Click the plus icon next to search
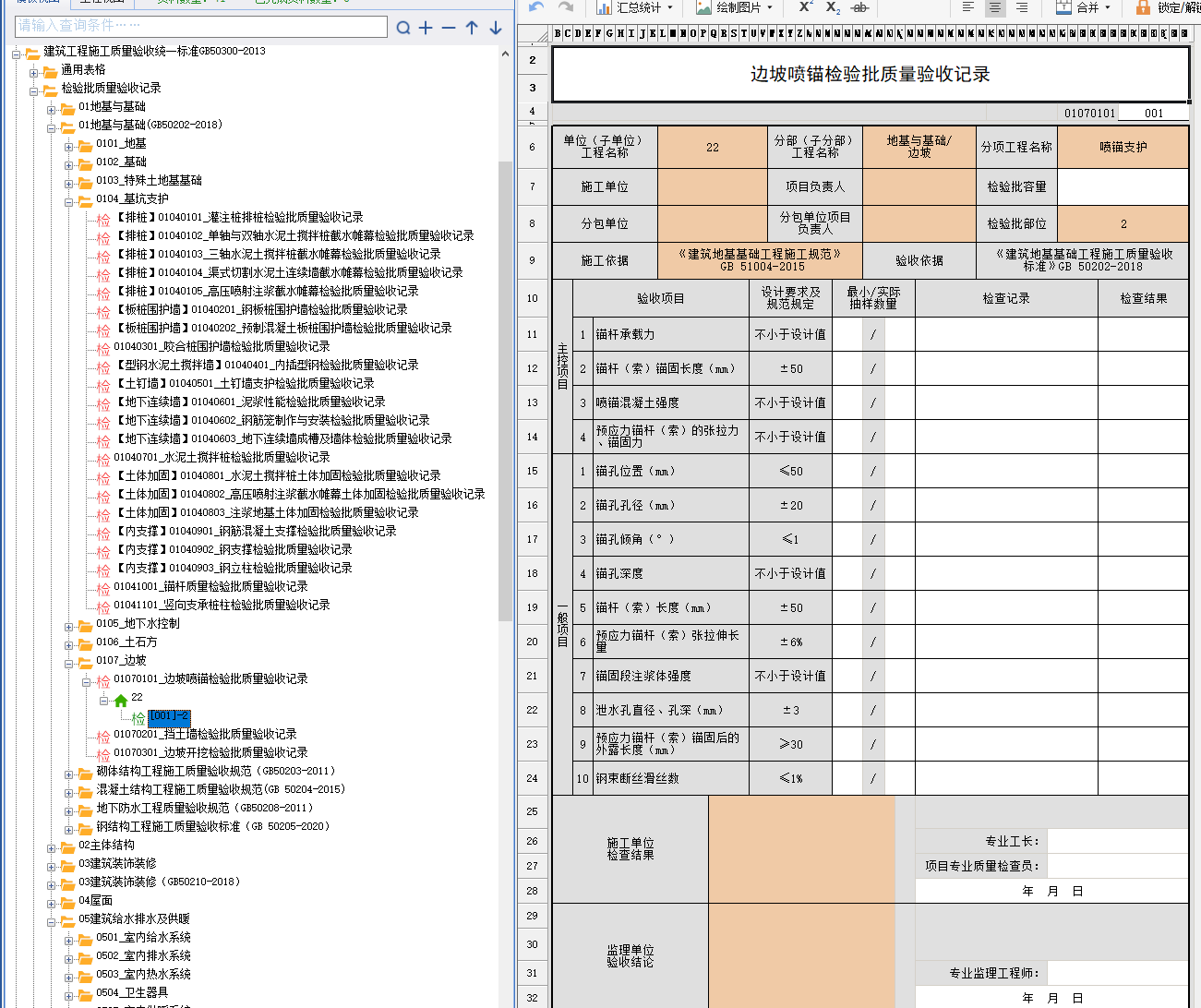Screen dimensions: 1201x1008 click(x=426, y=28)
